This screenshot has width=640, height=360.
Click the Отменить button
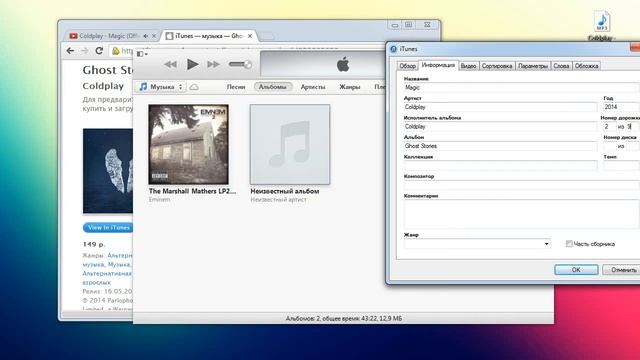pyautogui.click(x=621, y=270)
